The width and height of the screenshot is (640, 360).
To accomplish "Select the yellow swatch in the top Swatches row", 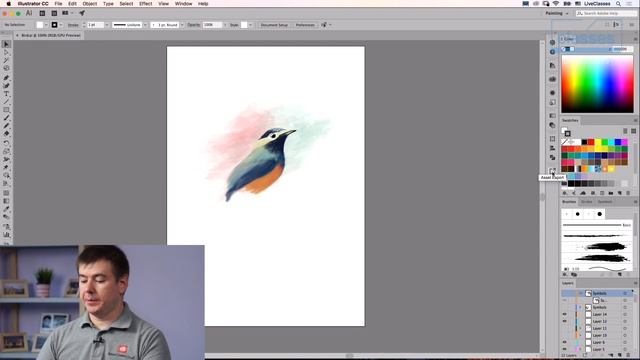I will coord(598,142).
